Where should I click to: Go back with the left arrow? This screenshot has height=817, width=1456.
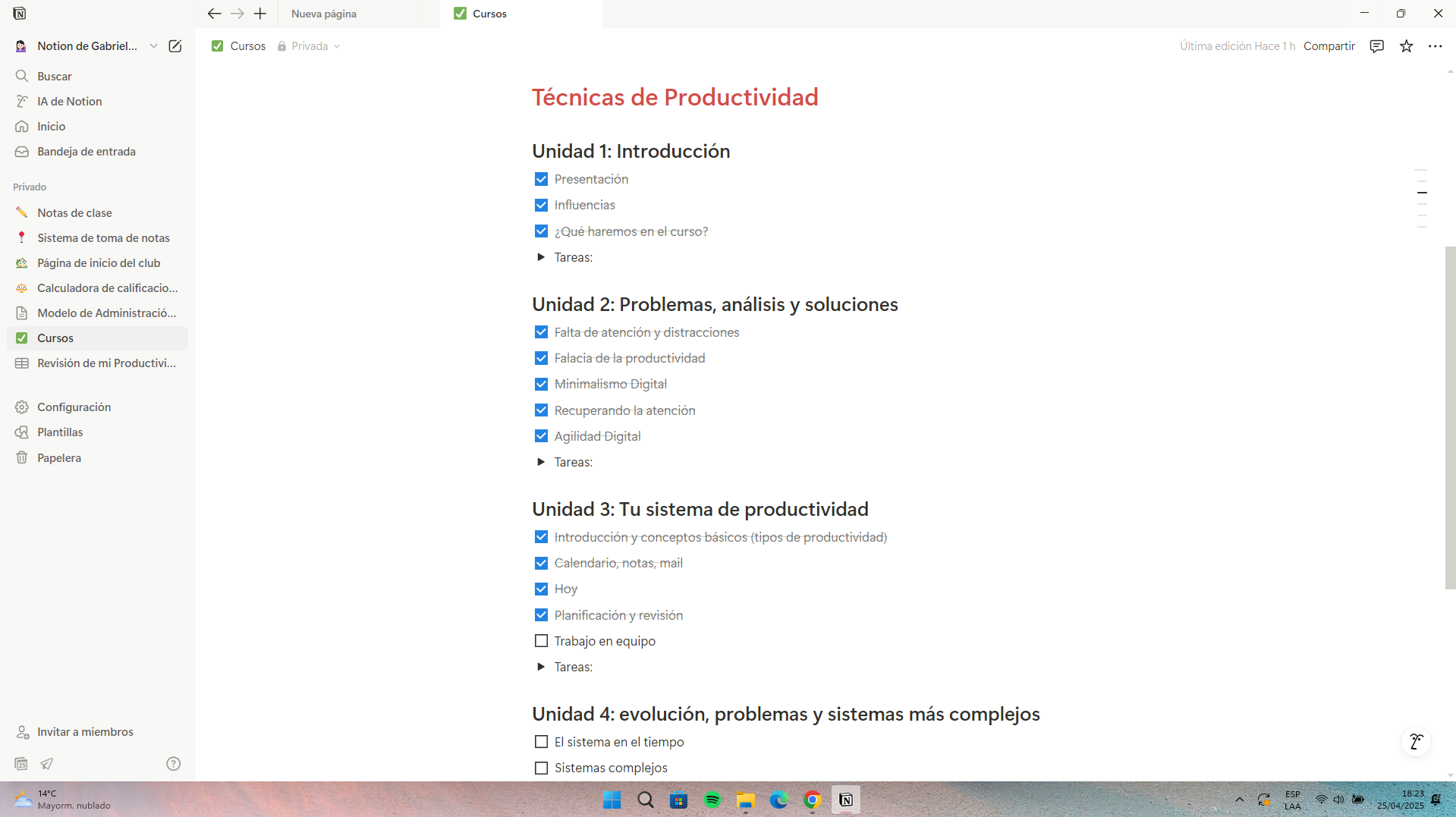(x=214, y=14)
